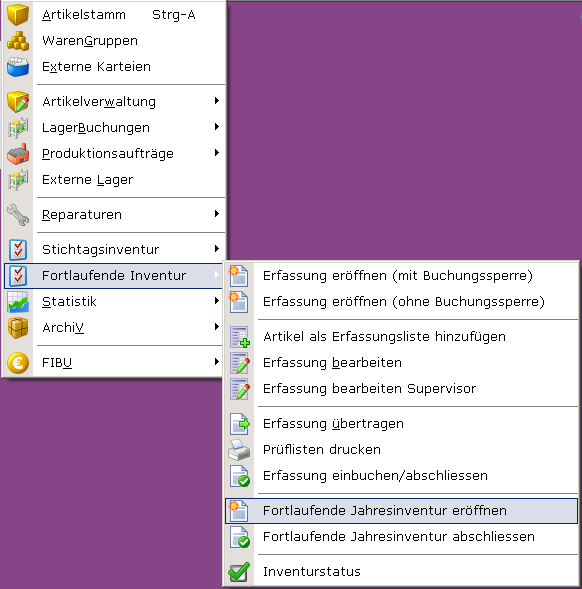Click the yellow cube Artikelstamm icon
Screen dimensions: 582x589
(x=18, y=15)
